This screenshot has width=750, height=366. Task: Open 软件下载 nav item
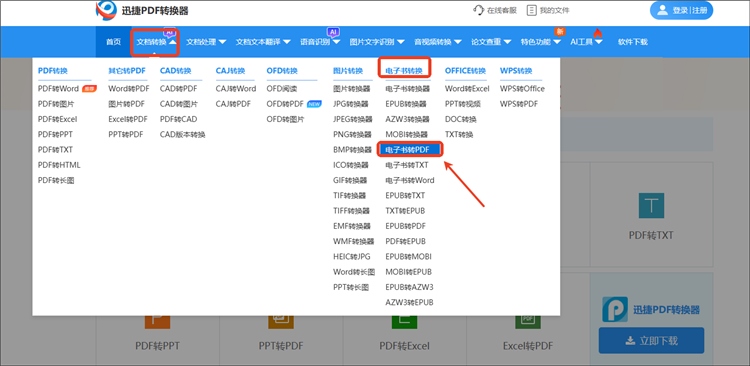pos(632,42)
